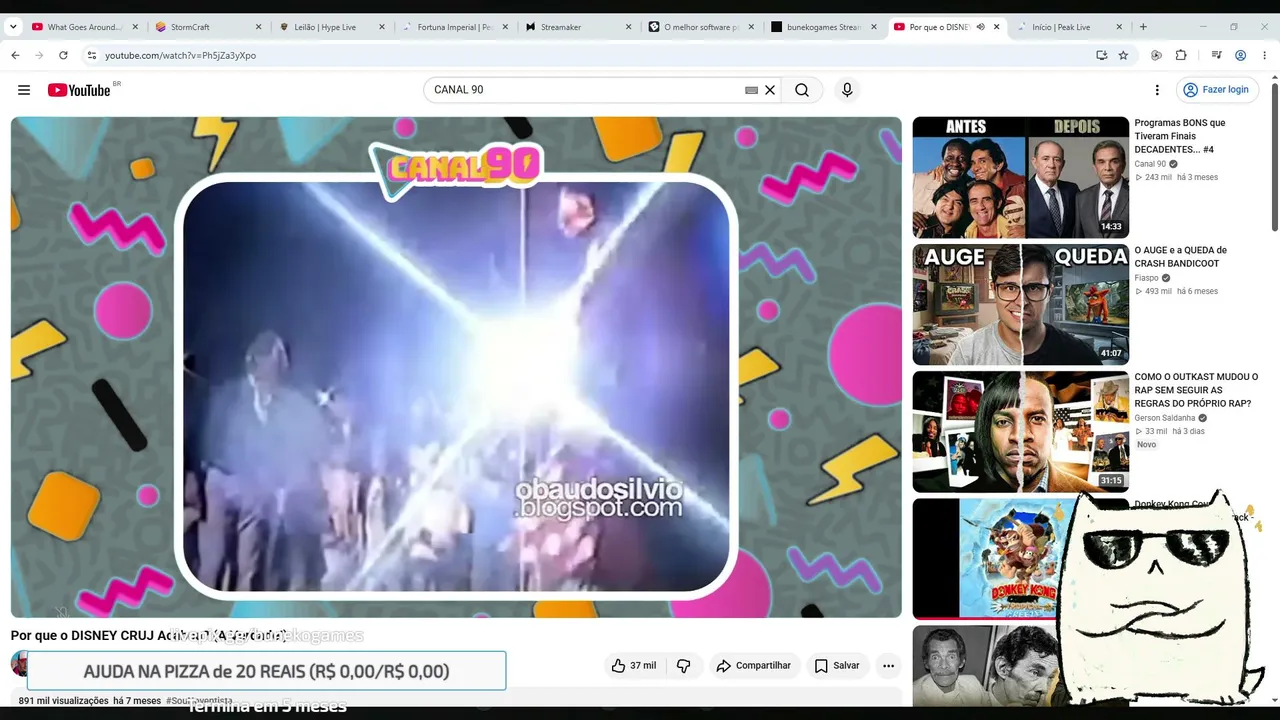
Task: Switch to the Leilão | Hype Live tab
Action: click(x=331, y=27)
